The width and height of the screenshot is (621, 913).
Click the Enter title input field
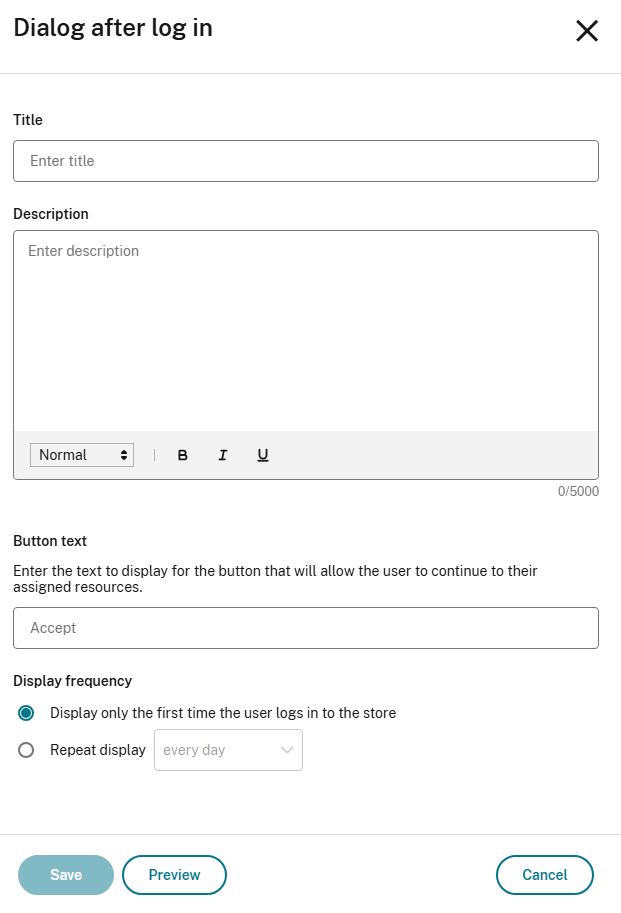click(305, 161)
